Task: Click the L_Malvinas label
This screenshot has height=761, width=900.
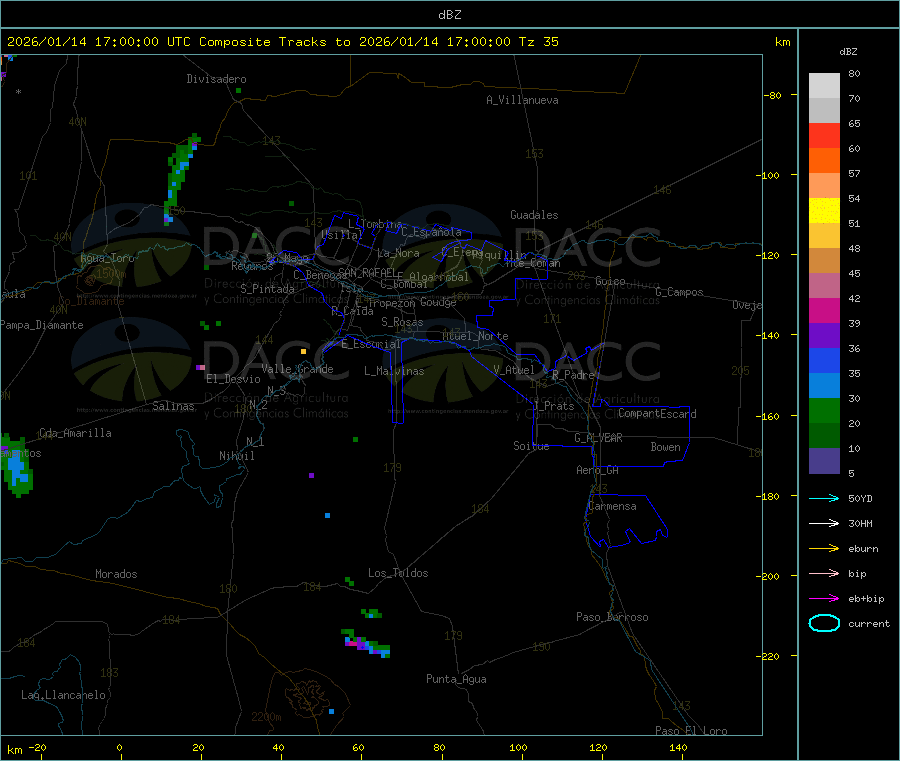Action: [x=394, y=371]
